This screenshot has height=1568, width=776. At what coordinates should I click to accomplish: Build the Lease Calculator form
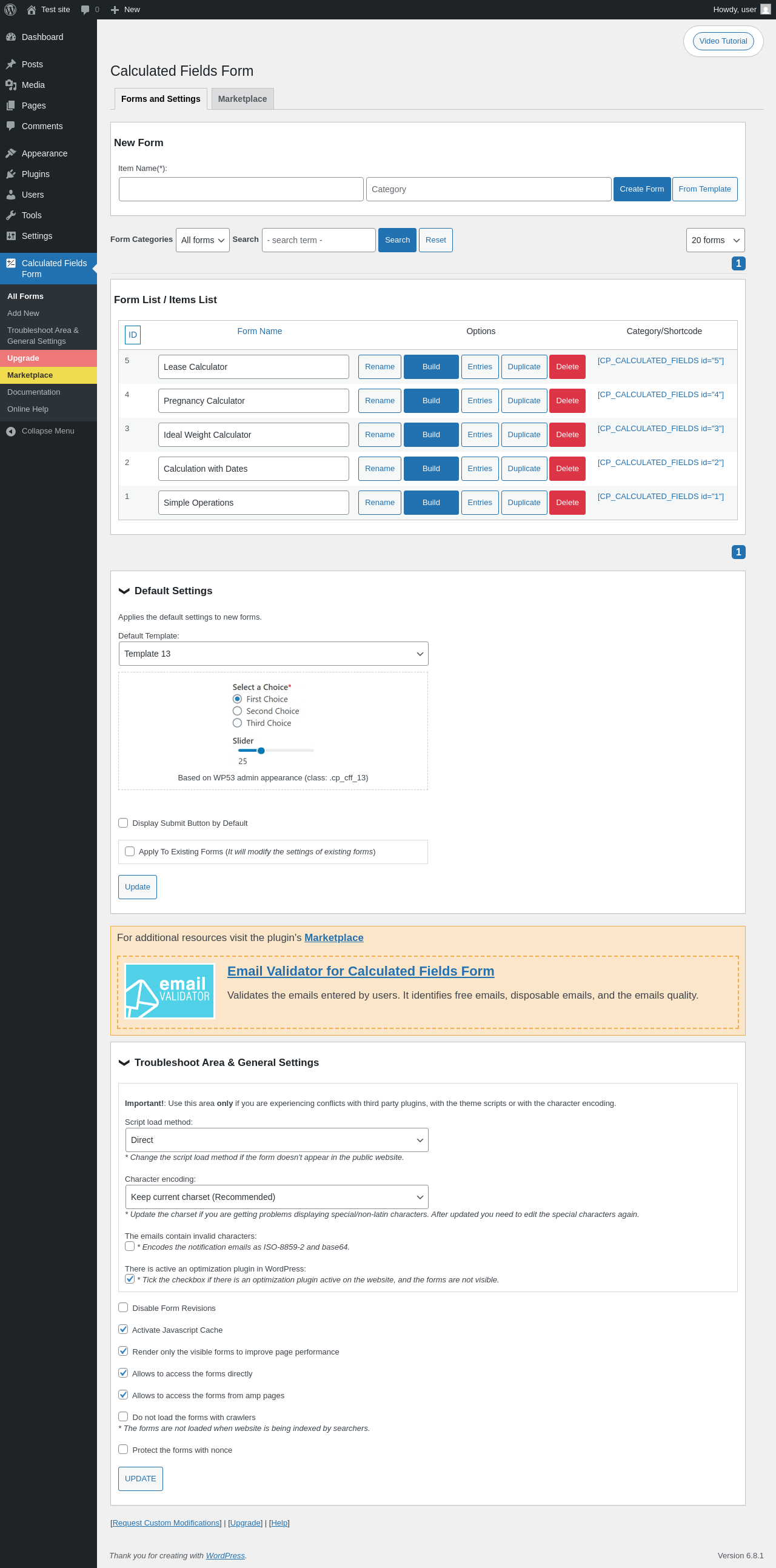(431, 367)
